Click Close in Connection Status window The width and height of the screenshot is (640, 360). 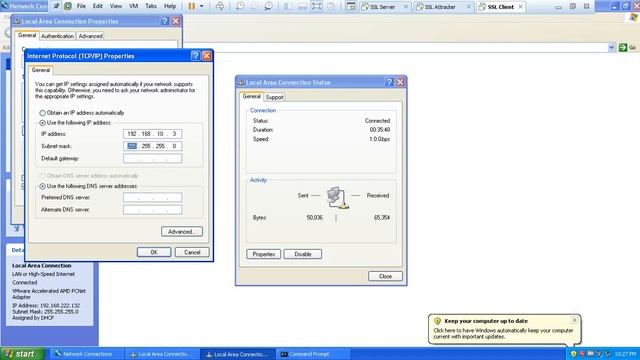385,276
